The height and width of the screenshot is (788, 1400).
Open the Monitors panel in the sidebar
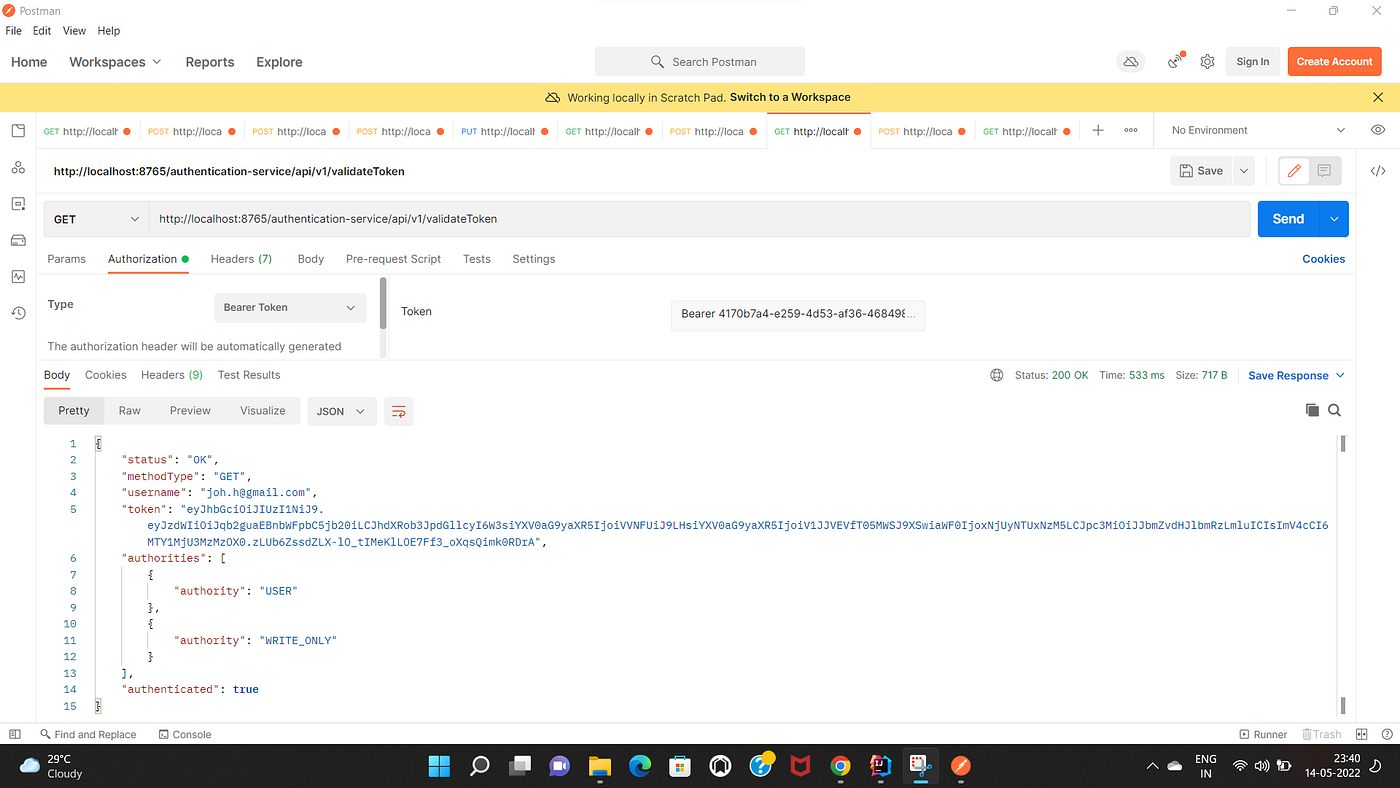point(17,276)
